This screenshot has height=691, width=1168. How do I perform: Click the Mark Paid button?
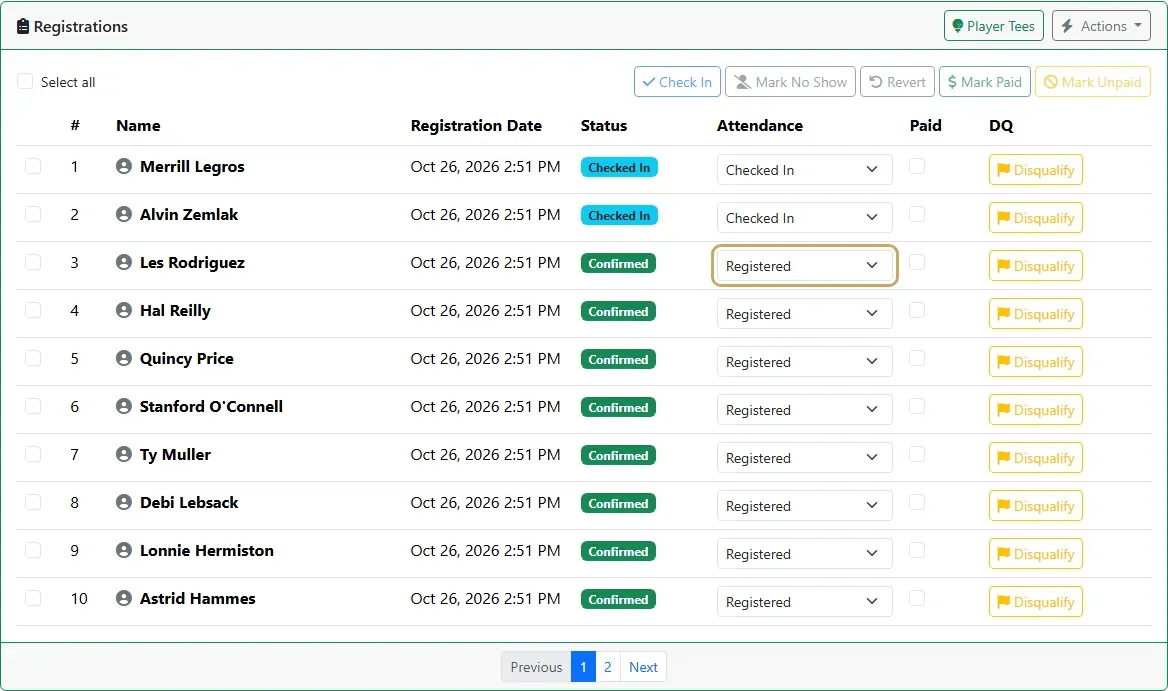pyautogui.click(x=985, y=82)
